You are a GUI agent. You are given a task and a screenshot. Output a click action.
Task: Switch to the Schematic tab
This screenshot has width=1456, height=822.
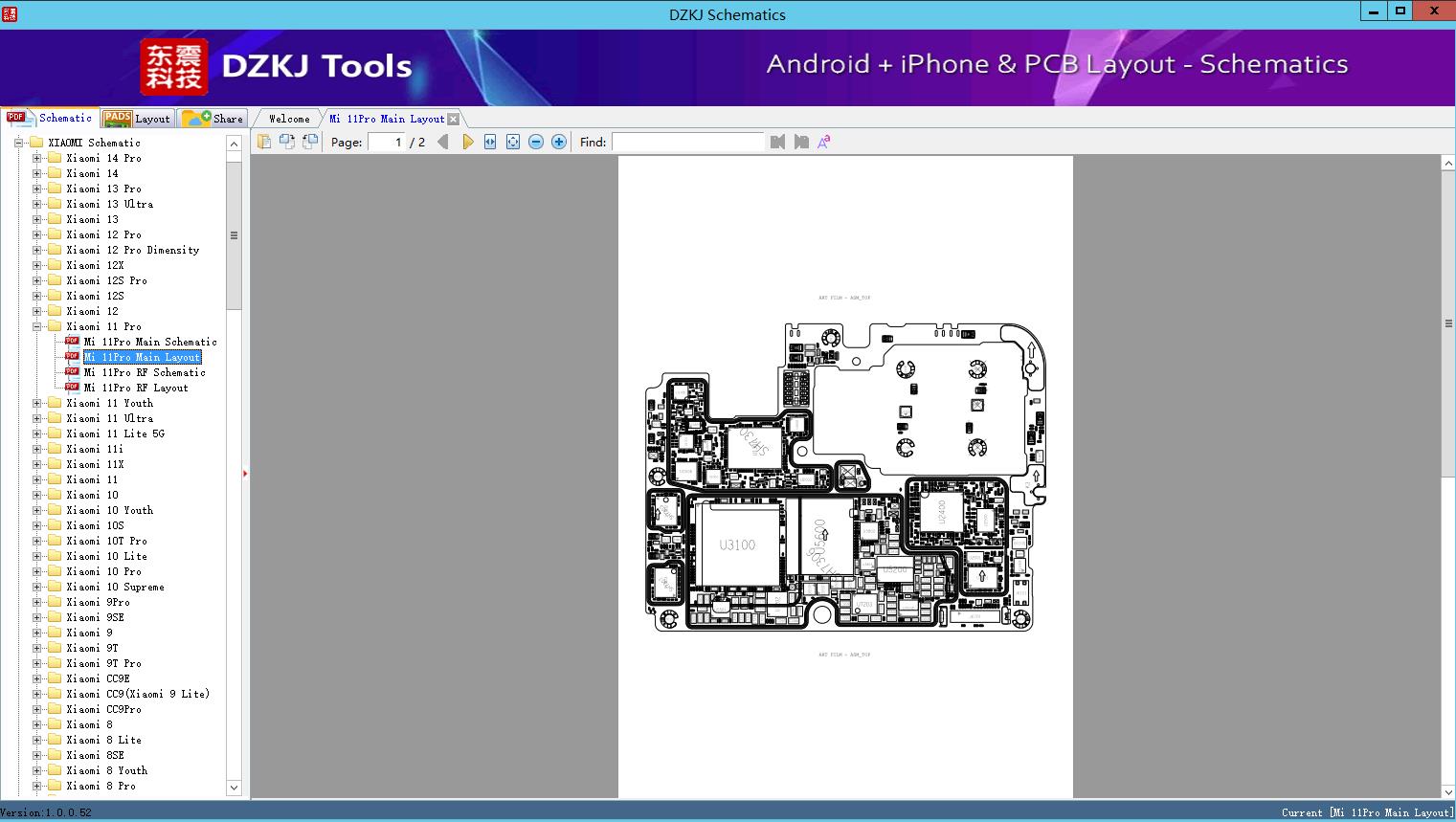tap(50, 118)
